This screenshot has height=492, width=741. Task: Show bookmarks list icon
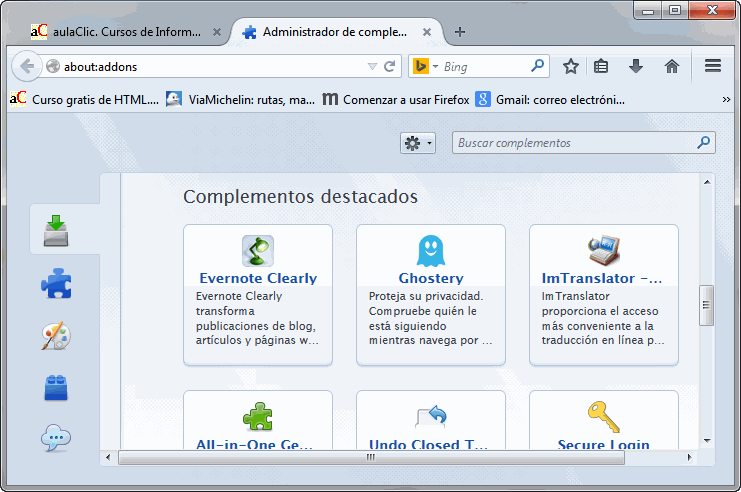[x=601, y=66]
